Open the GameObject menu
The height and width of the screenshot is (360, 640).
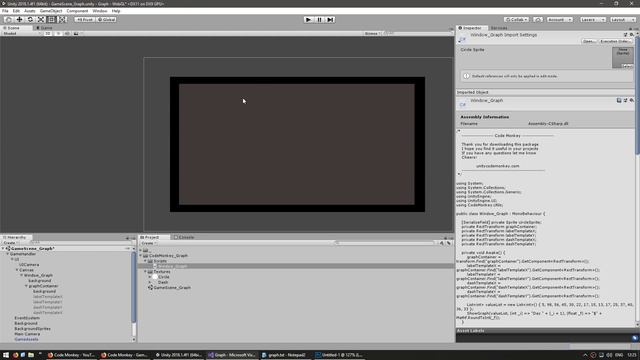click(51, 11)
